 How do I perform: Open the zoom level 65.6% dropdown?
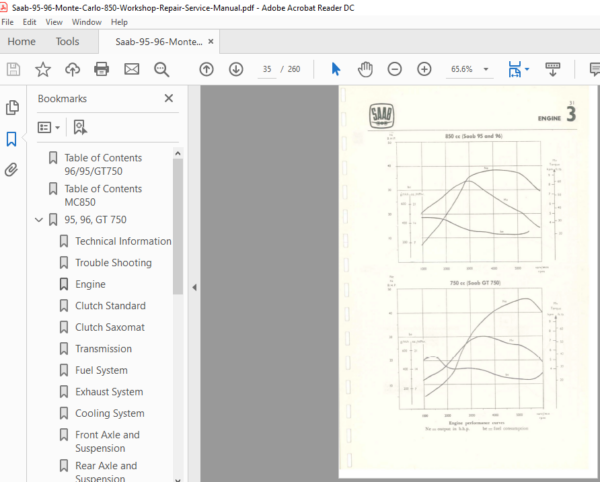pos(486,69)
